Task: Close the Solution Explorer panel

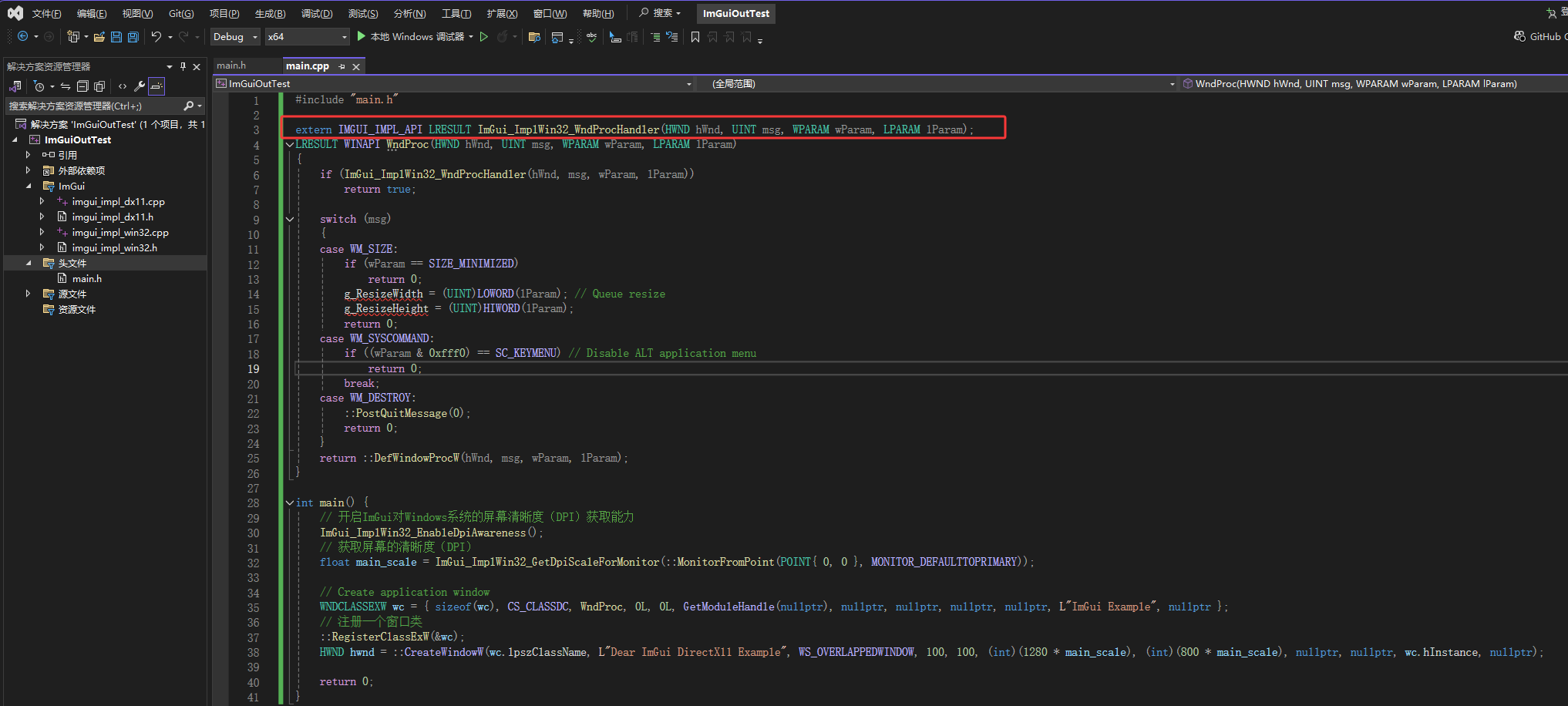Action: 197,66
